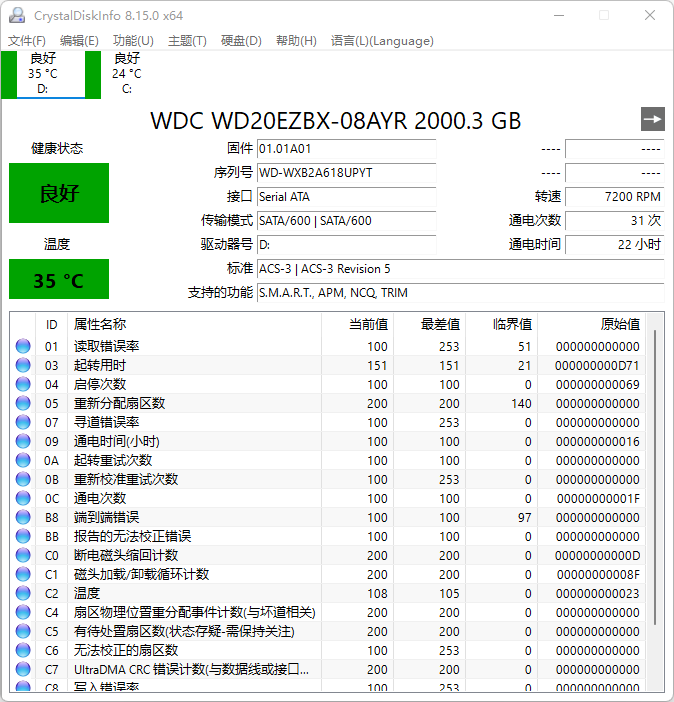Click status orb for 0C 通电次数 row
The height and width of the screenshot is (702, 674).
23,498
